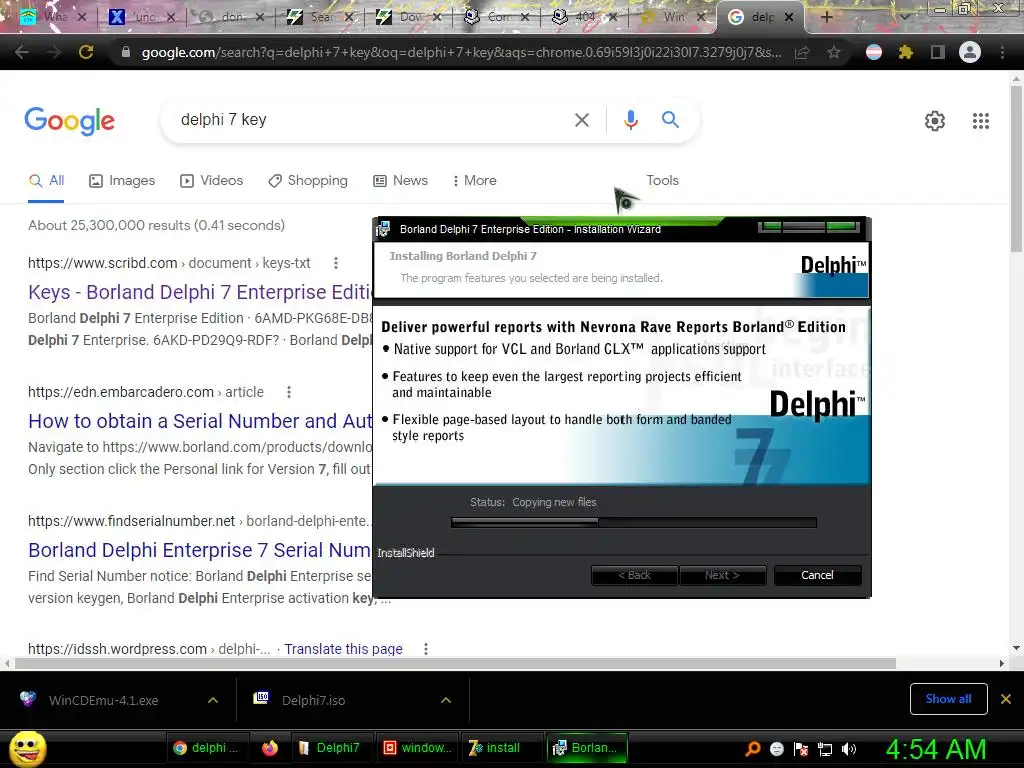The image size is (1024, 768).
Task: Click the Chrome address bar URL
Action: pyautogui.click(x=461, y=52)
